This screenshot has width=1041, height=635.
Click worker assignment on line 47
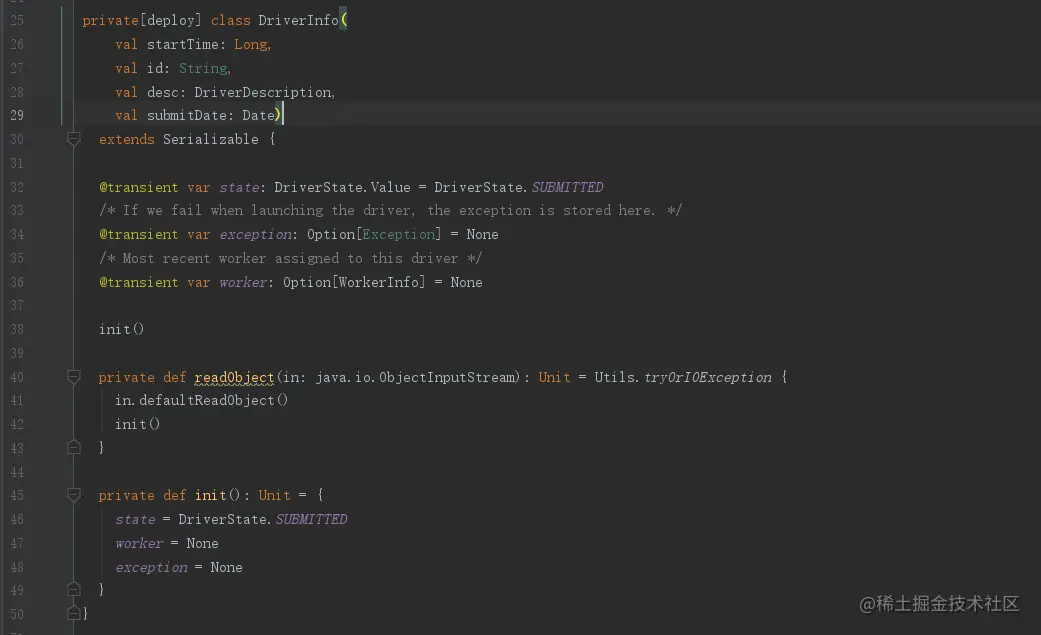pyautogui.click(x=167, y=543)
